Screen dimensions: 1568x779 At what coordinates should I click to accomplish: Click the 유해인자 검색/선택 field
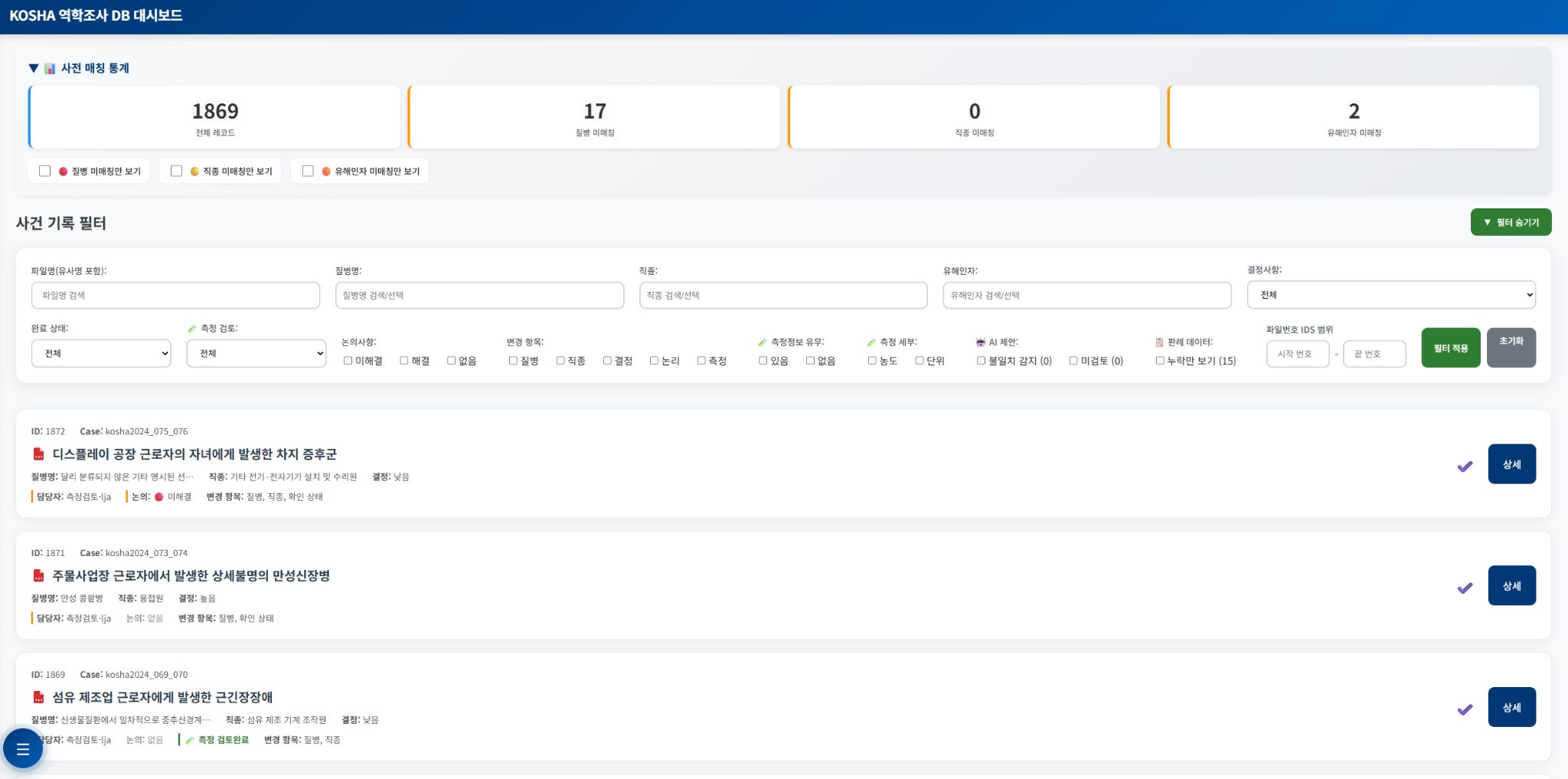point(1087,296)
